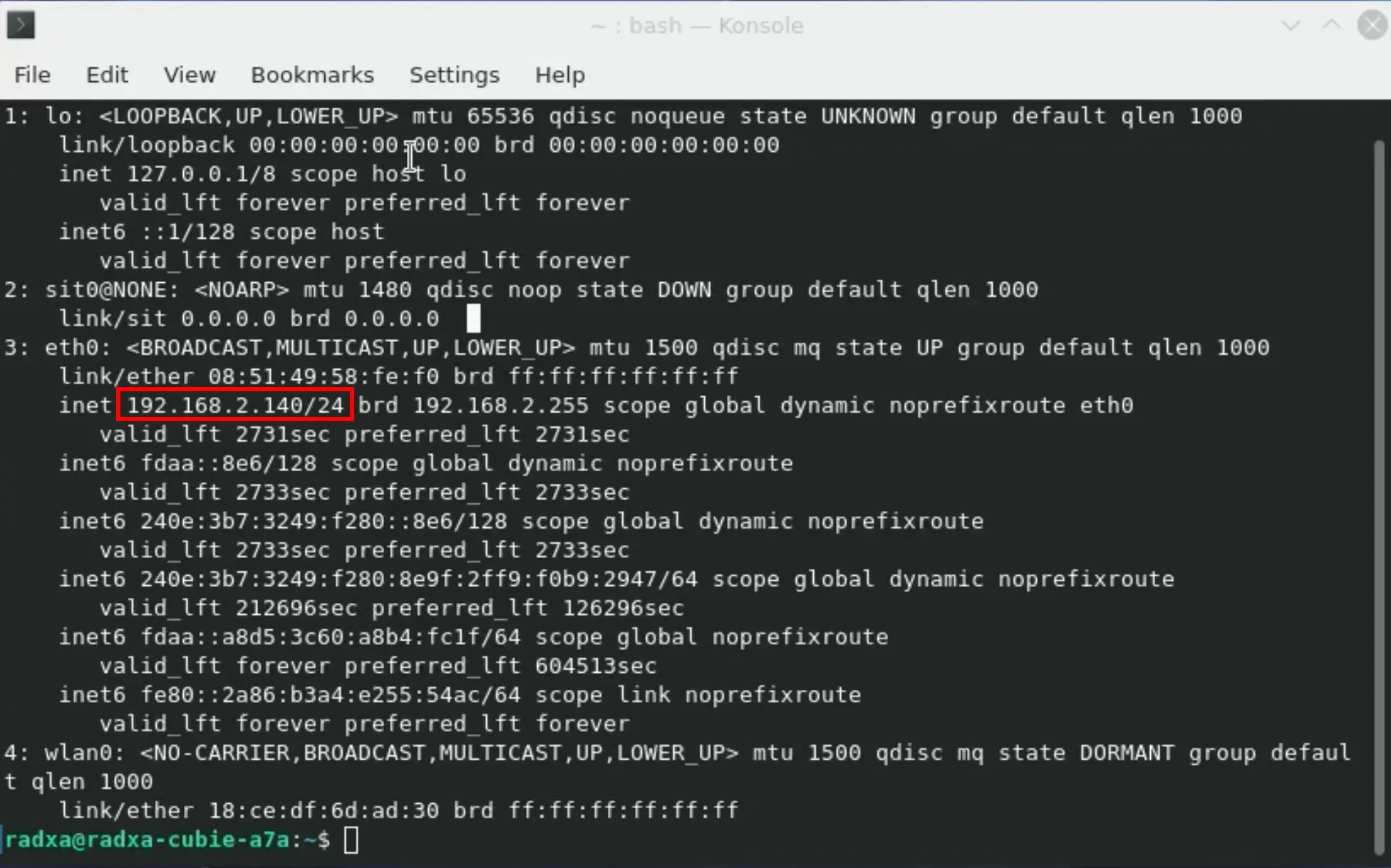The height and width of the screenshot is (868, 1391).
Task: Click the Konsole application icon in titlebar
Action: 21,25
